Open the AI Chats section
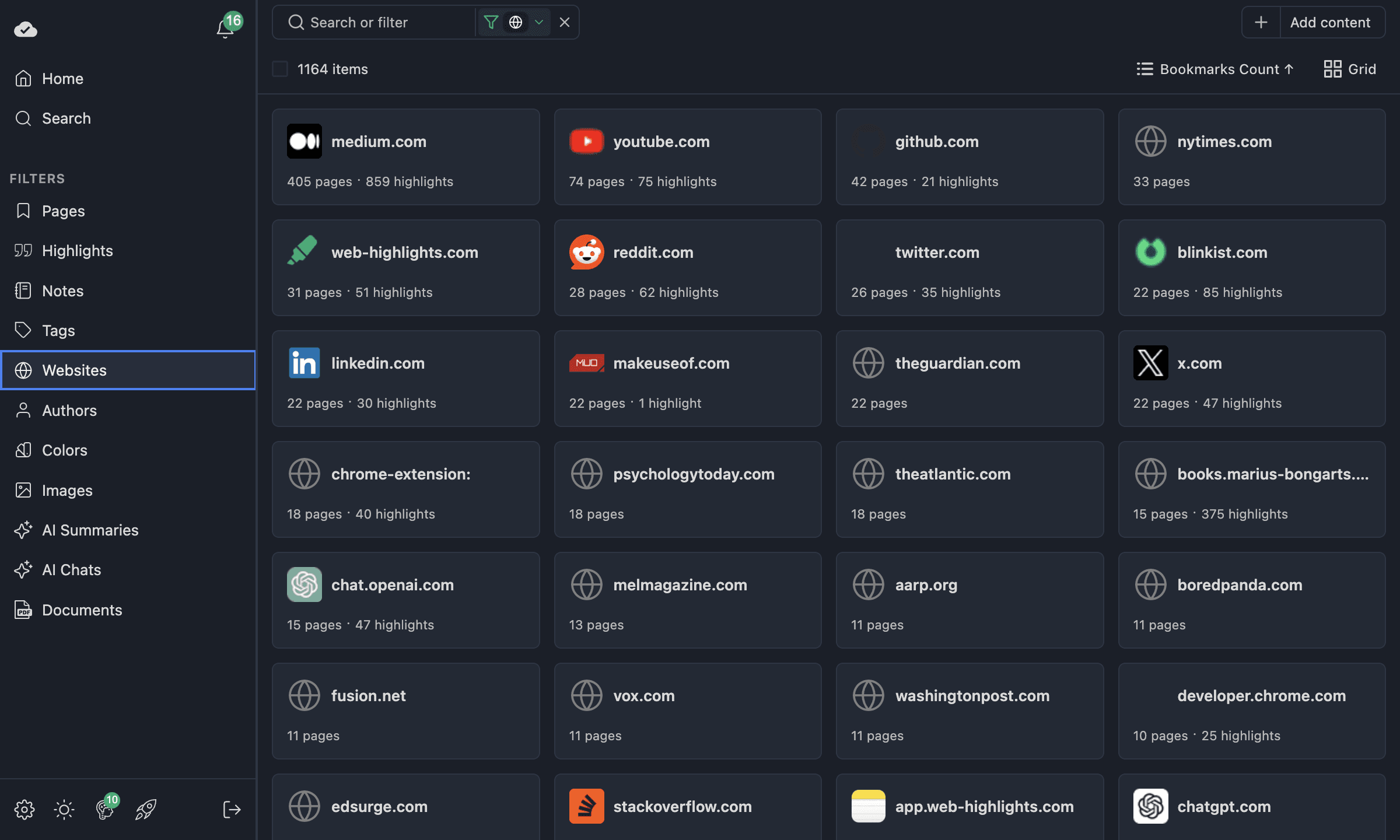1400x840 pixels. point(70,569)
